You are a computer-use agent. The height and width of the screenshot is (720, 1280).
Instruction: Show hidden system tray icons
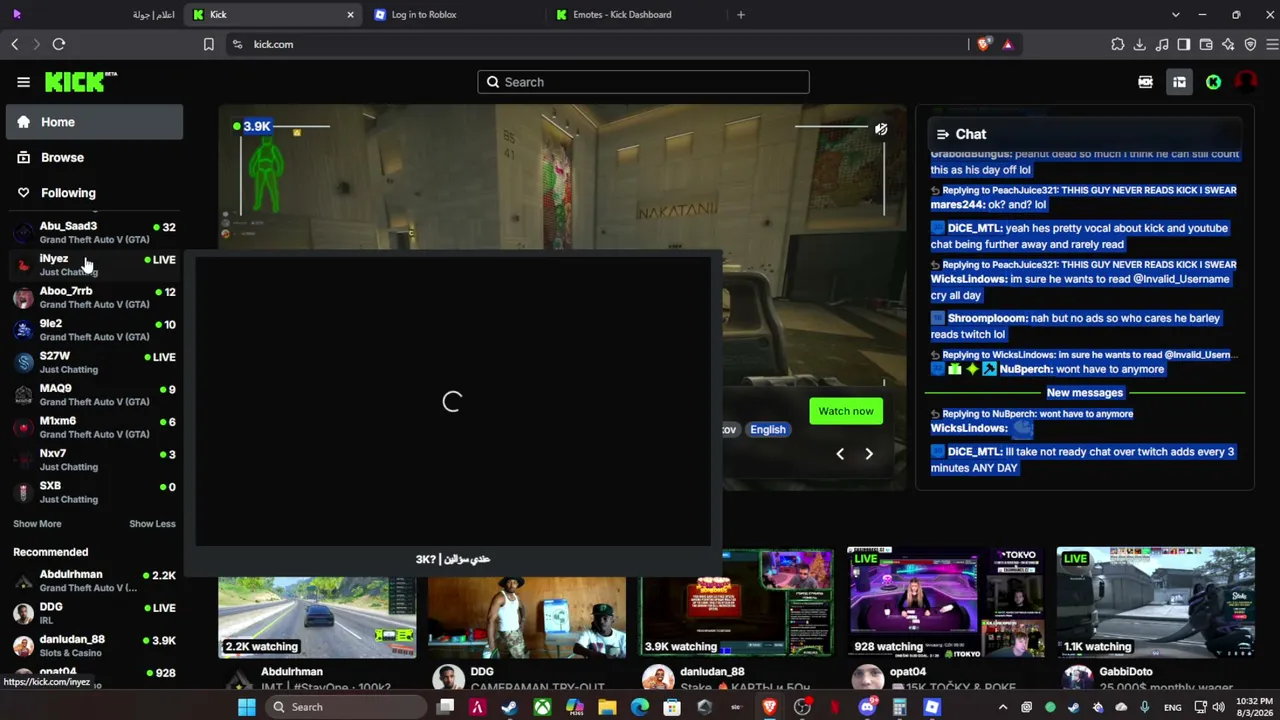1003,707
